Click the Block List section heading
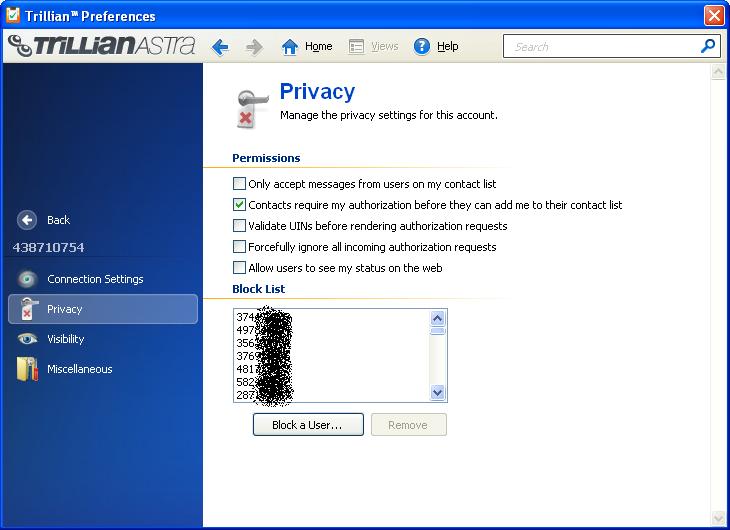The width and height of the screenshot is (730, 530). click(259, 289)
